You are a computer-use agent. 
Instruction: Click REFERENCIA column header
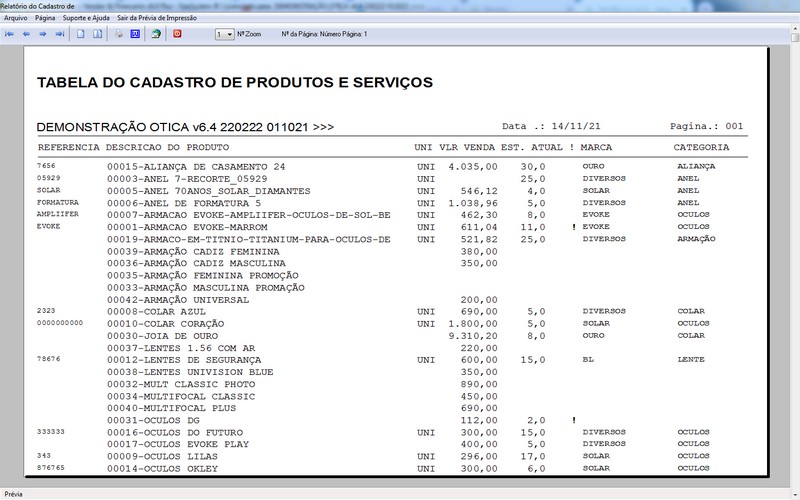coord(69,147)
